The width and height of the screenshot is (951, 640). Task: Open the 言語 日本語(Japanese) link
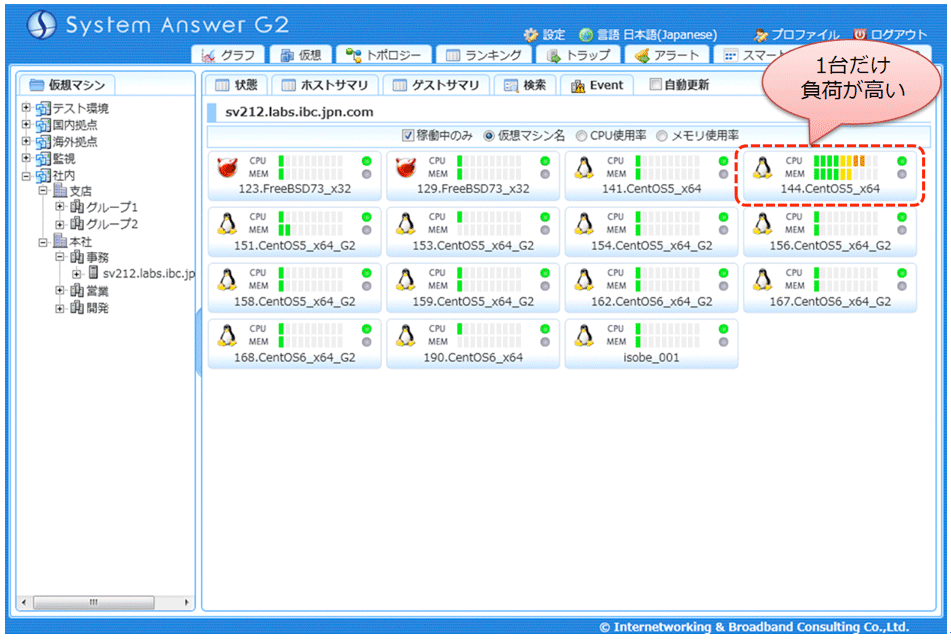click(x=648, y=35)
